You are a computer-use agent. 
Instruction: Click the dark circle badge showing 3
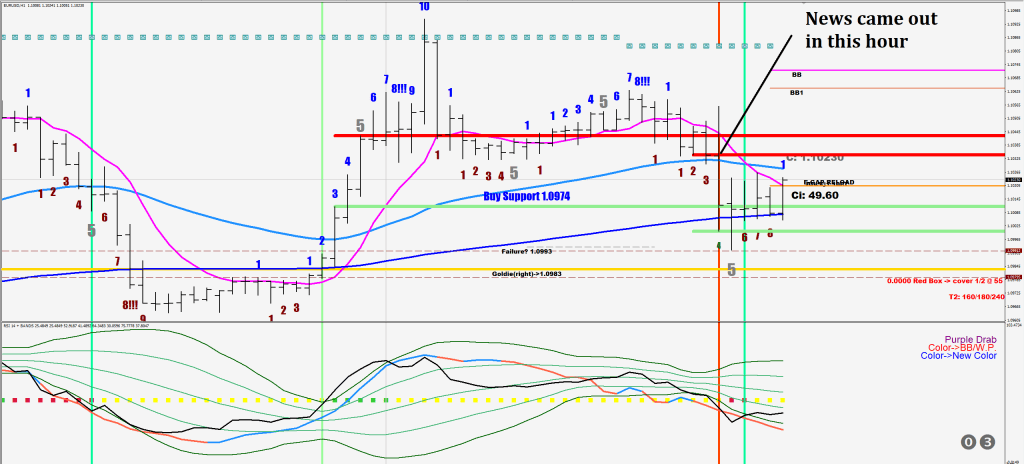987,441
